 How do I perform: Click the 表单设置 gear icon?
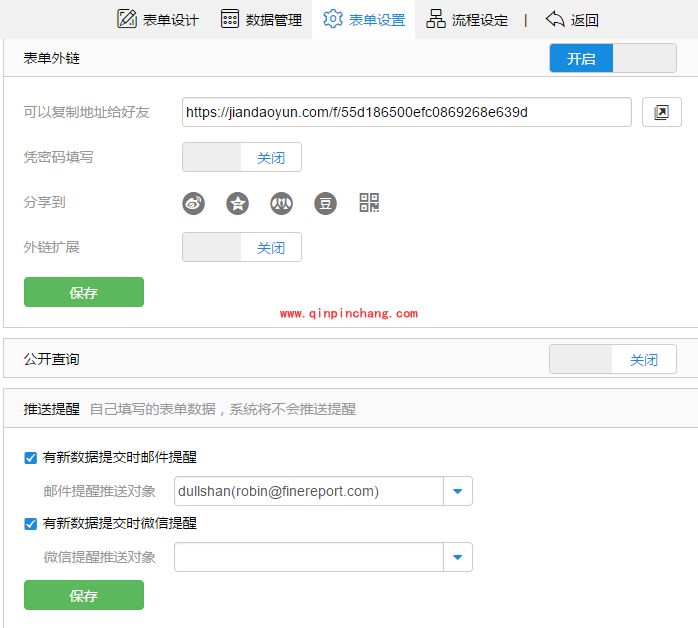coord(333,19)
